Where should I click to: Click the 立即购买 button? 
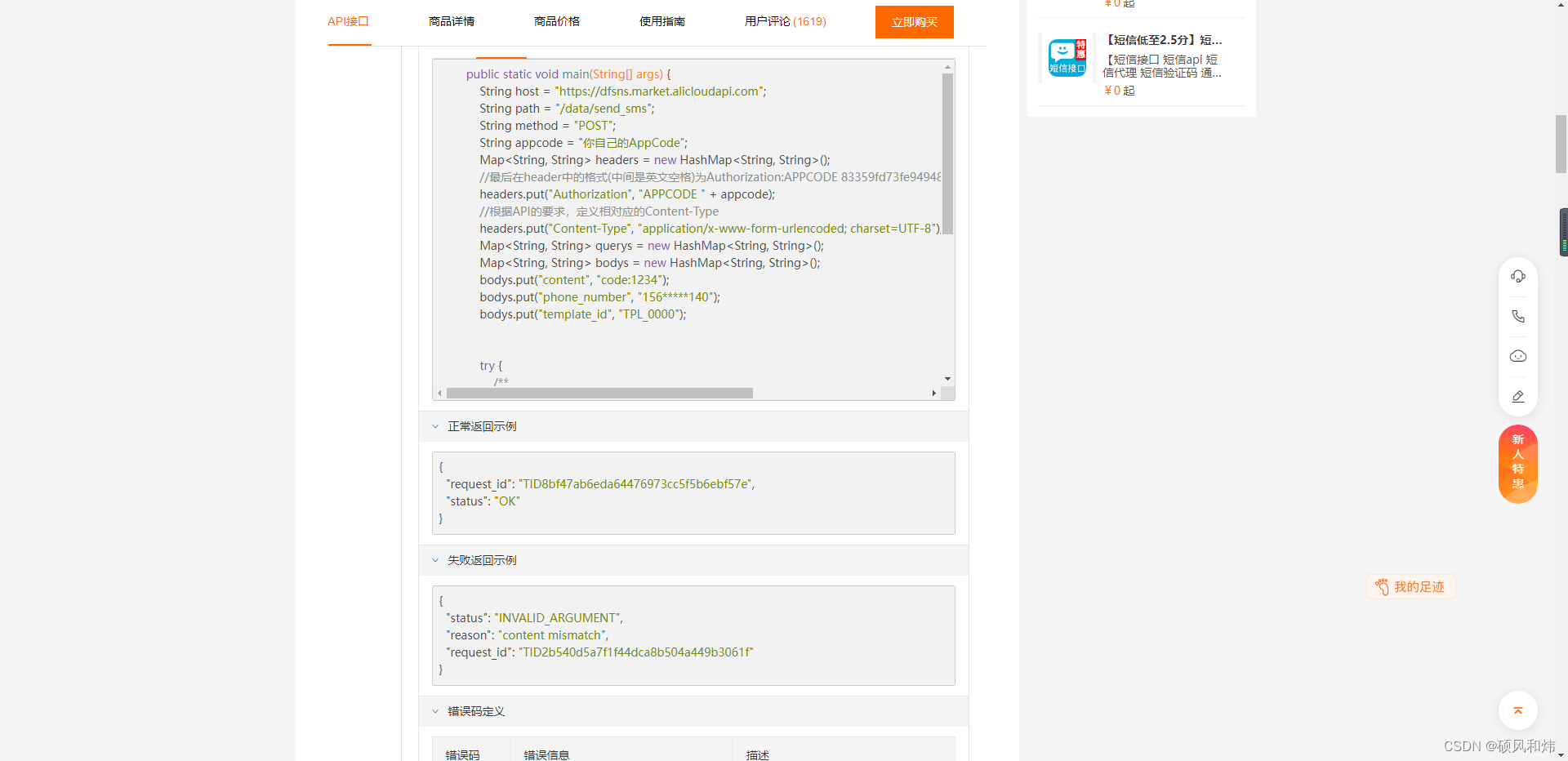click(914, 22)
